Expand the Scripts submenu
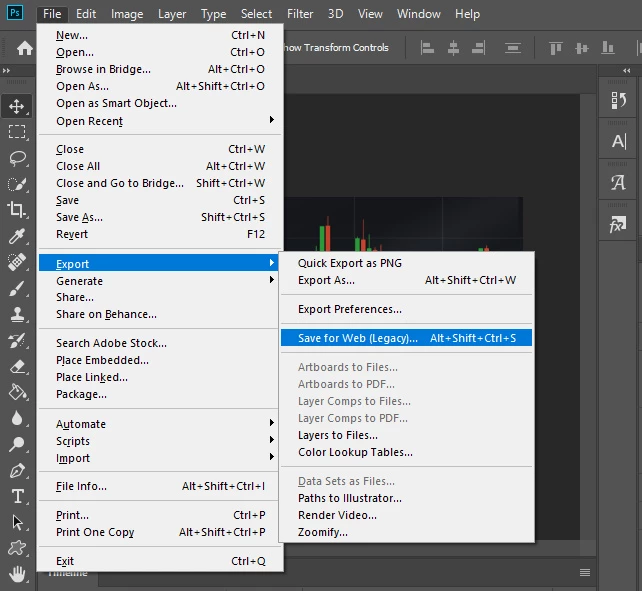Viewport: 642px width, 591px height. coord(160,441)
